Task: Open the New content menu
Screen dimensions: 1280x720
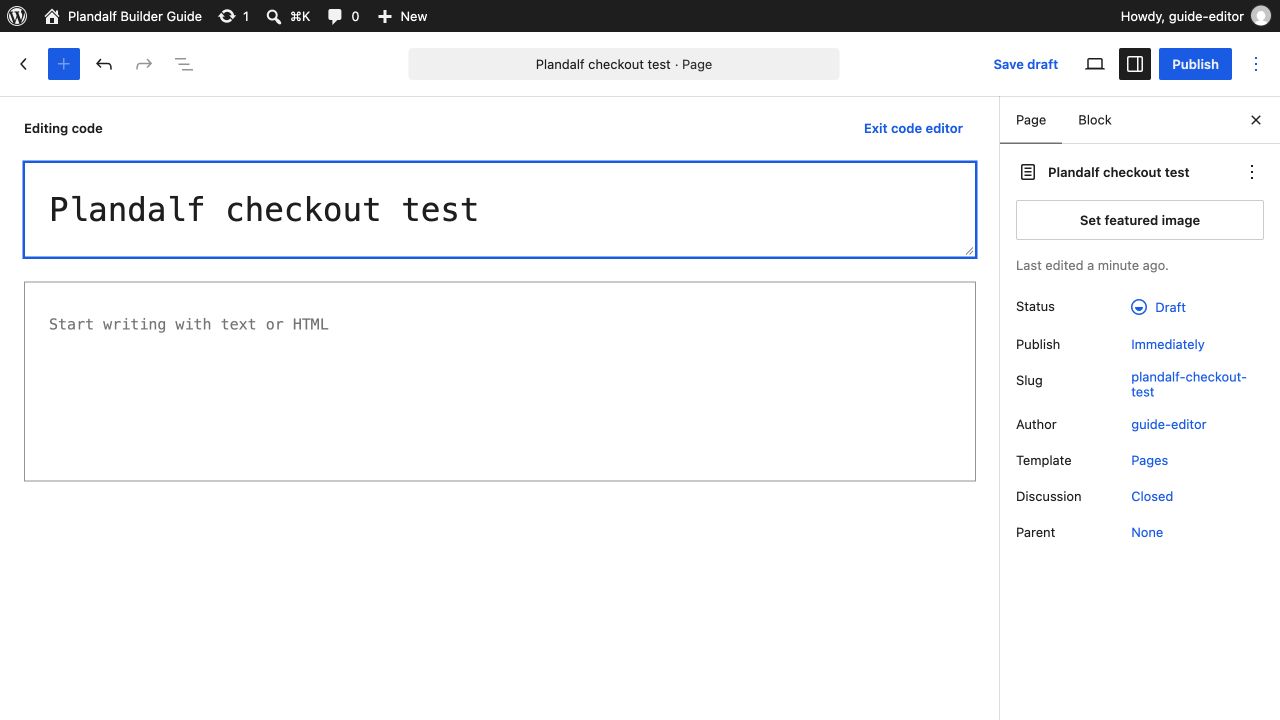Action: (x=402, y=16)
